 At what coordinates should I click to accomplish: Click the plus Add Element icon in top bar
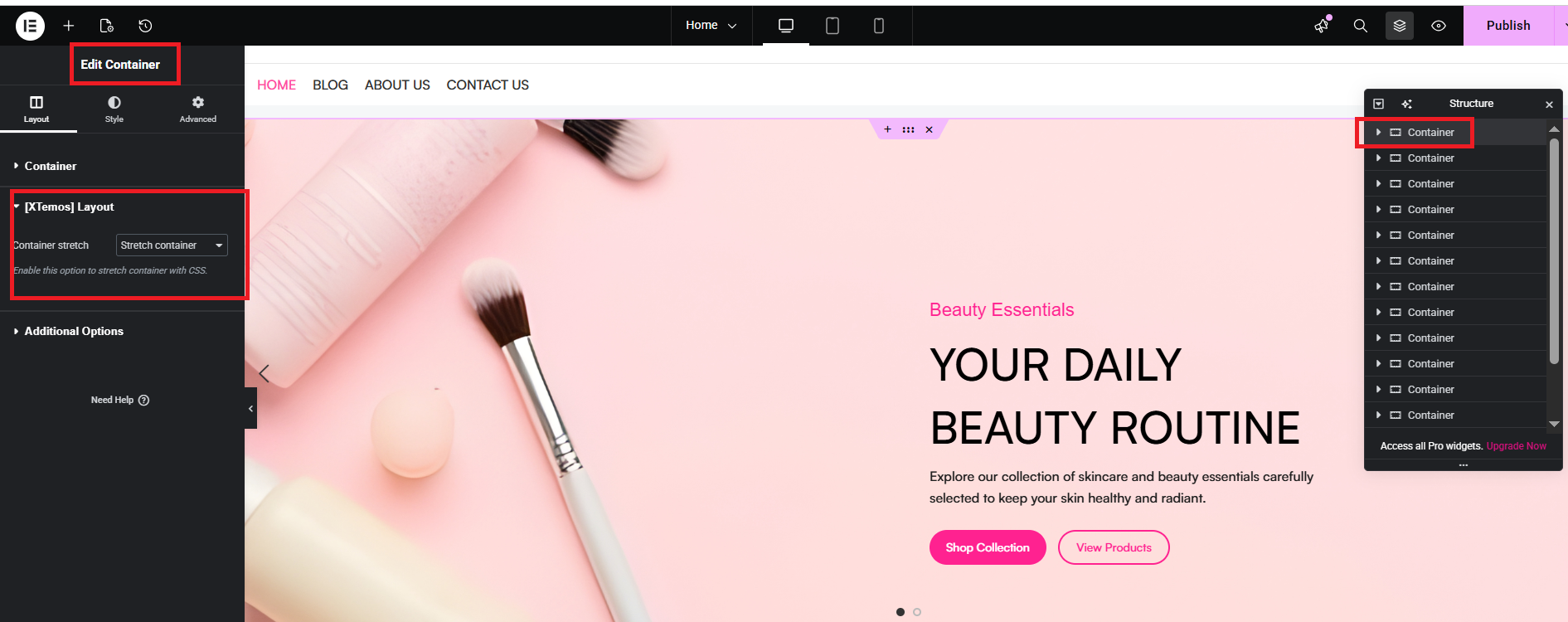[x=69, y=26]
